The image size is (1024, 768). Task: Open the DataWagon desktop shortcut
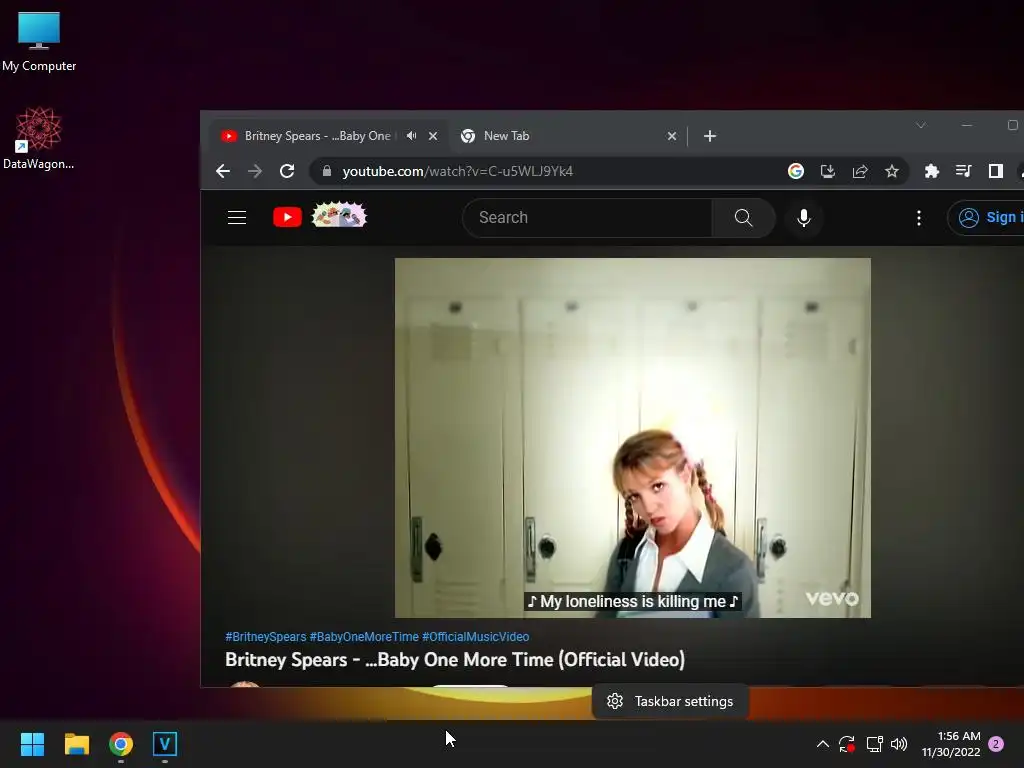coord(39,138)
